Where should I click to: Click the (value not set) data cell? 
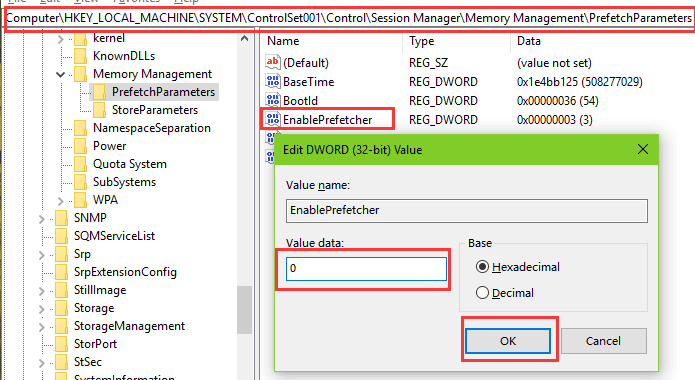point(554,63)
